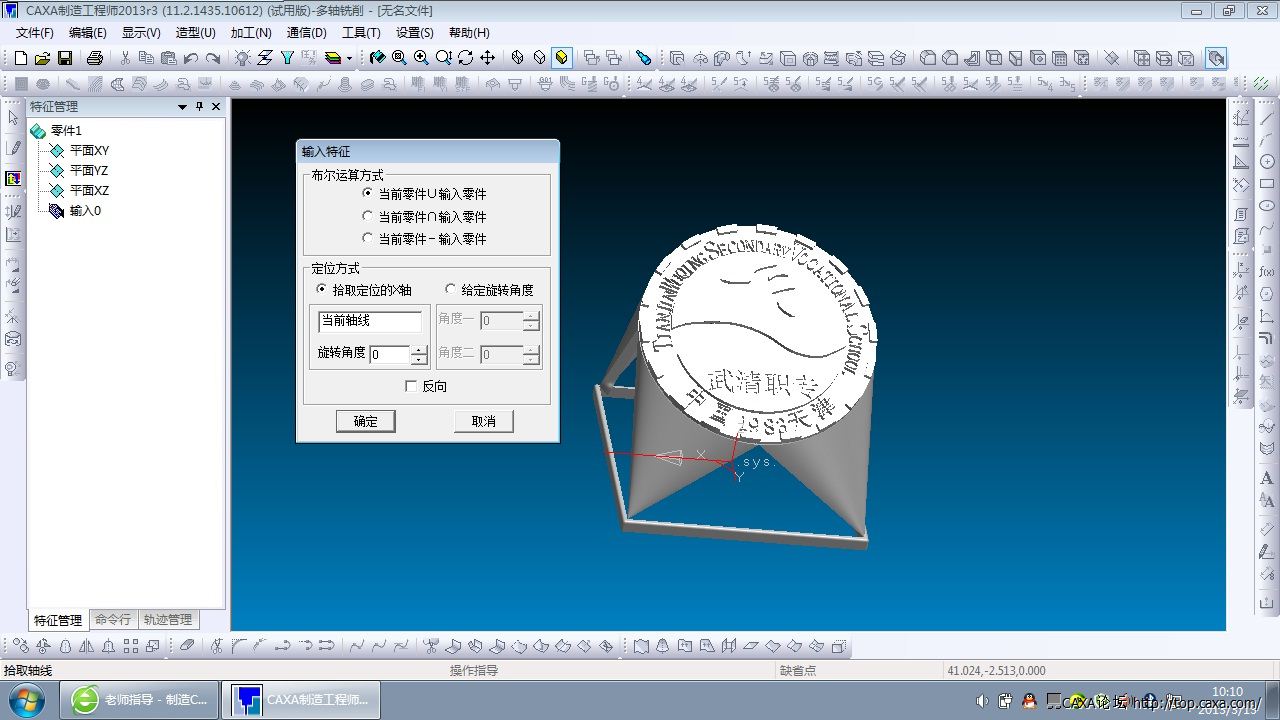Click the line drawing tool in right toolbar

1267,118
